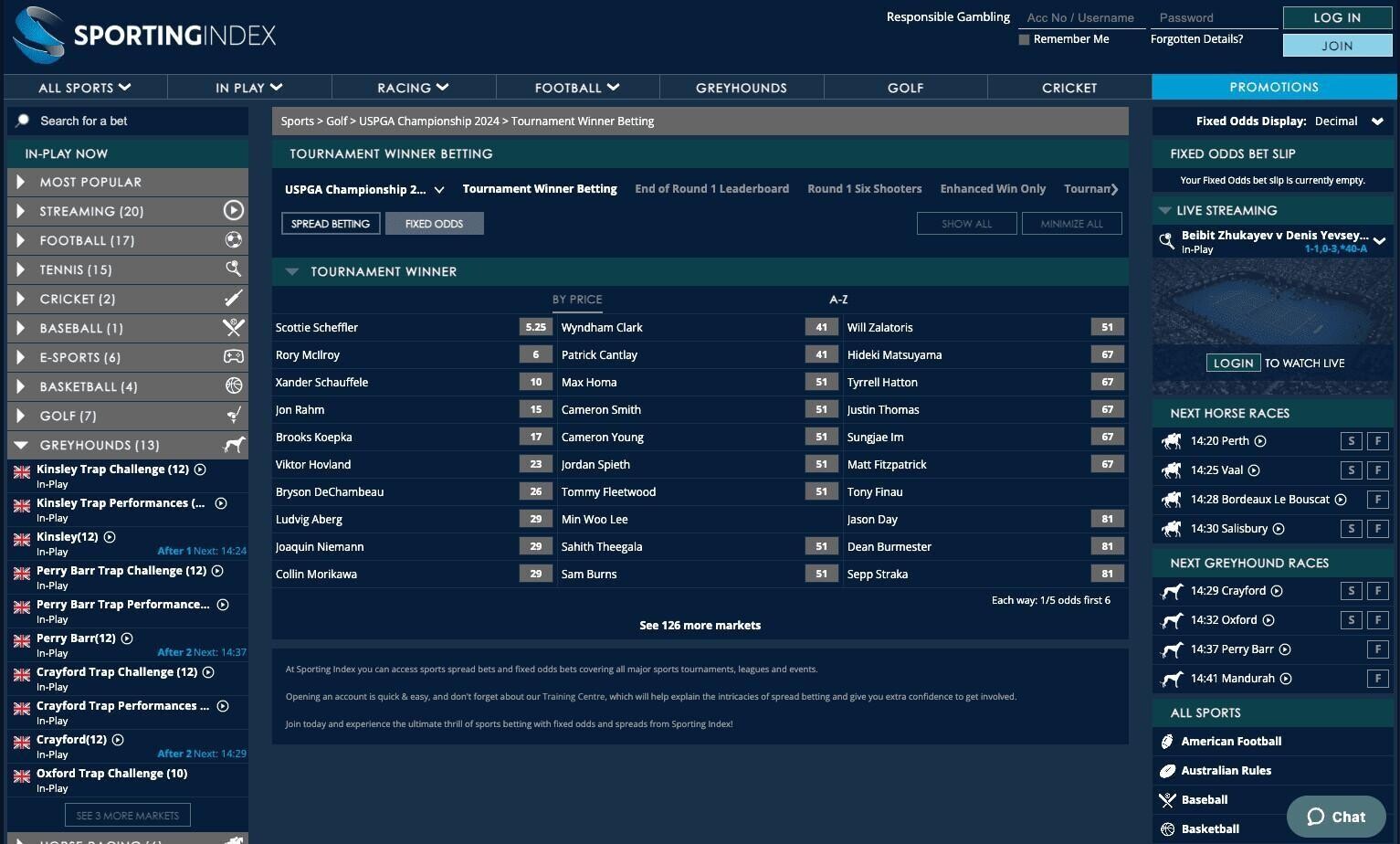
Task: Open the Football dropdown menu
Action: tap(577, 88)
